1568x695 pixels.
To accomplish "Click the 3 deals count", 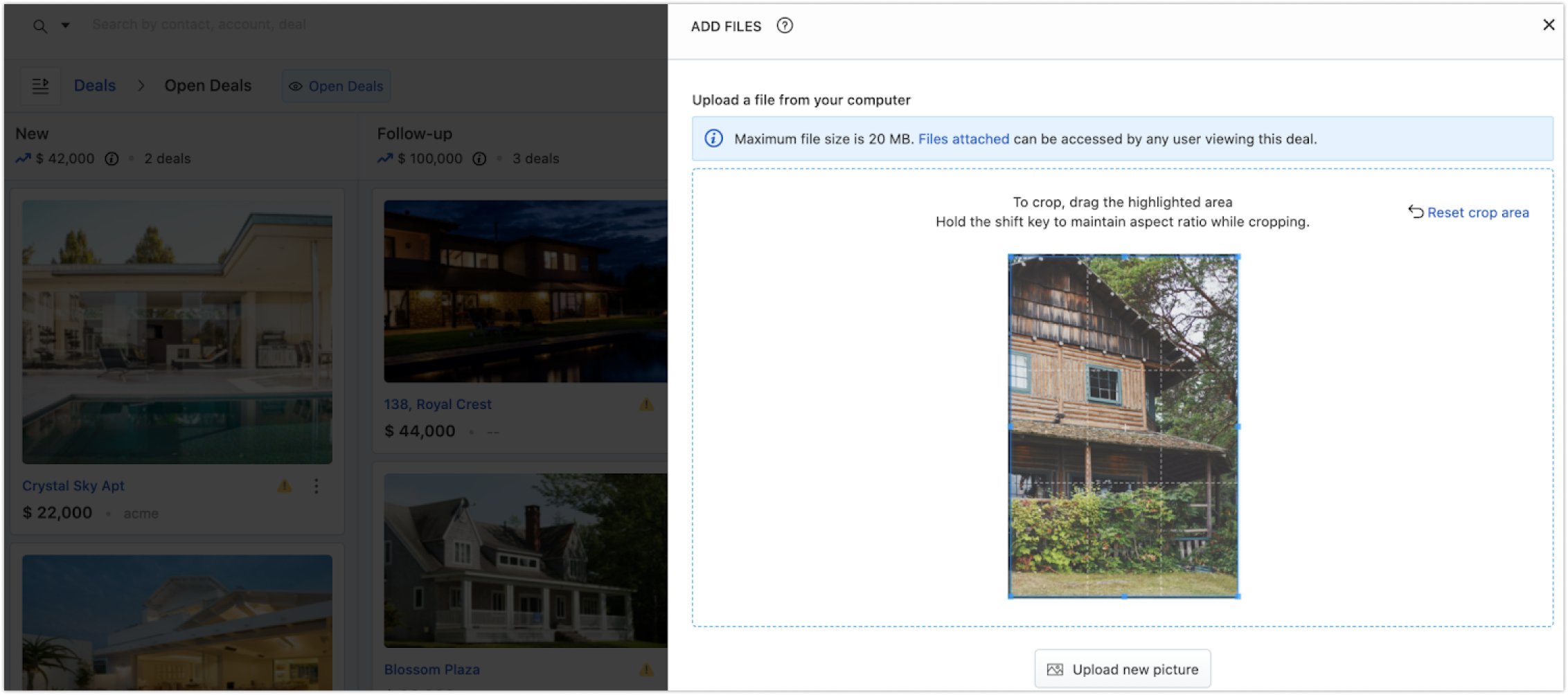I will coord(536,159).
